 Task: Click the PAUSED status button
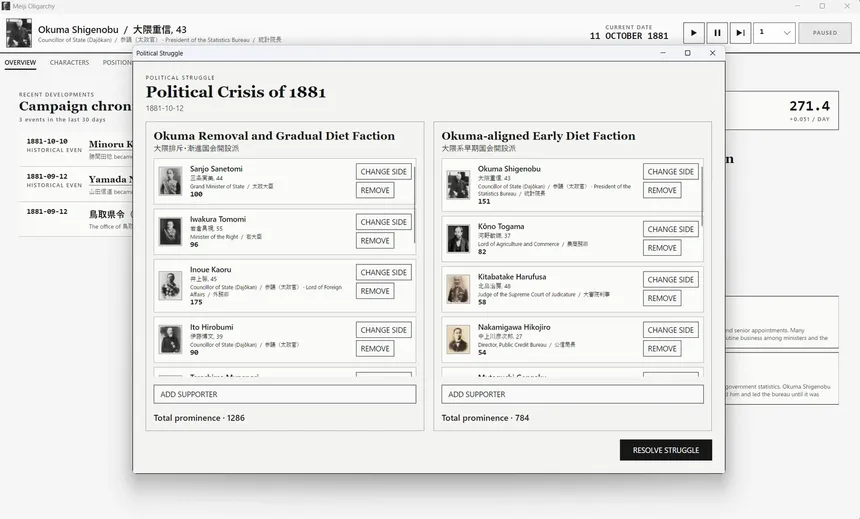click(x=825, y=33)
